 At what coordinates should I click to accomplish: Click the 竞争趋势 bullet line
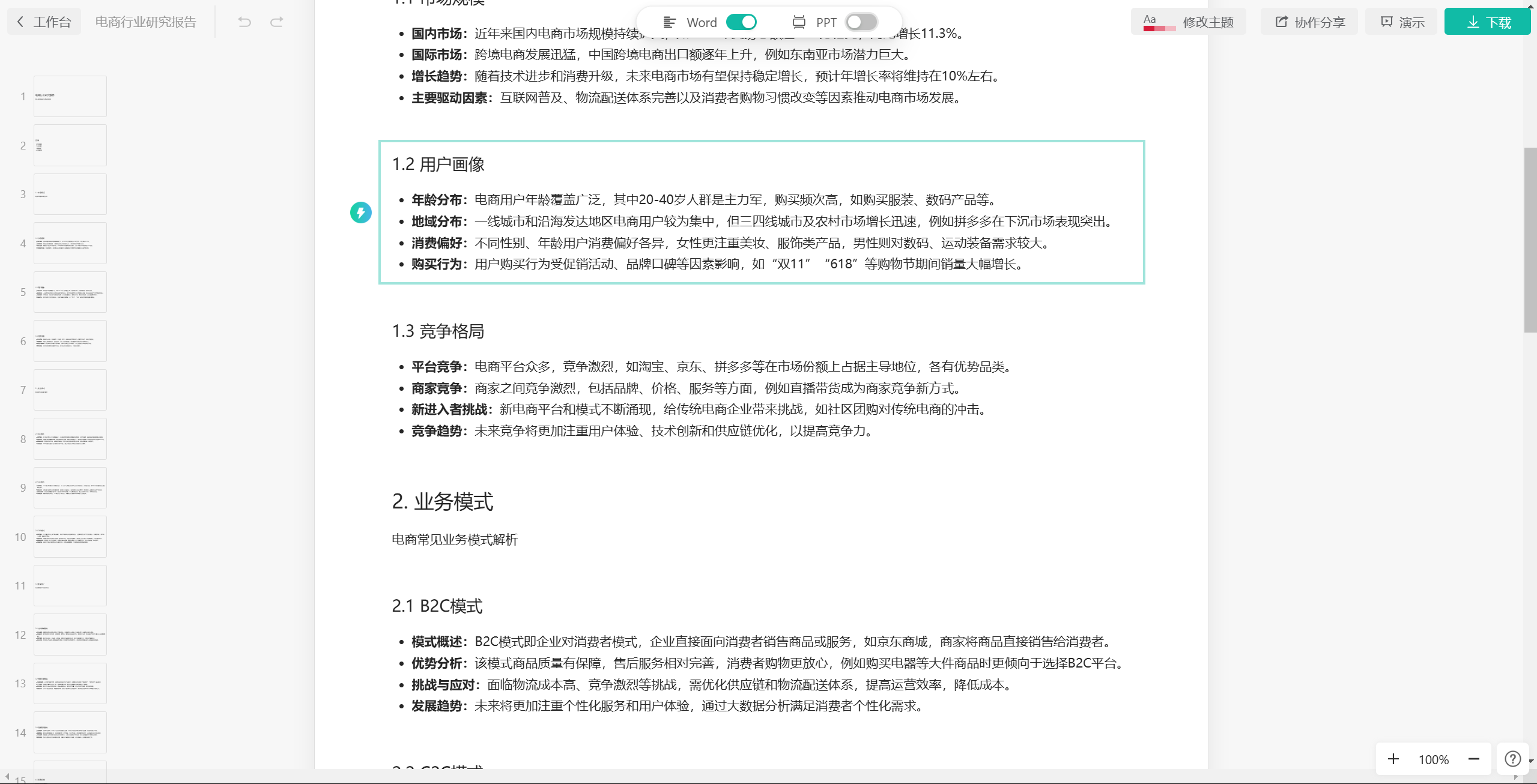click(x=644, y=431)
